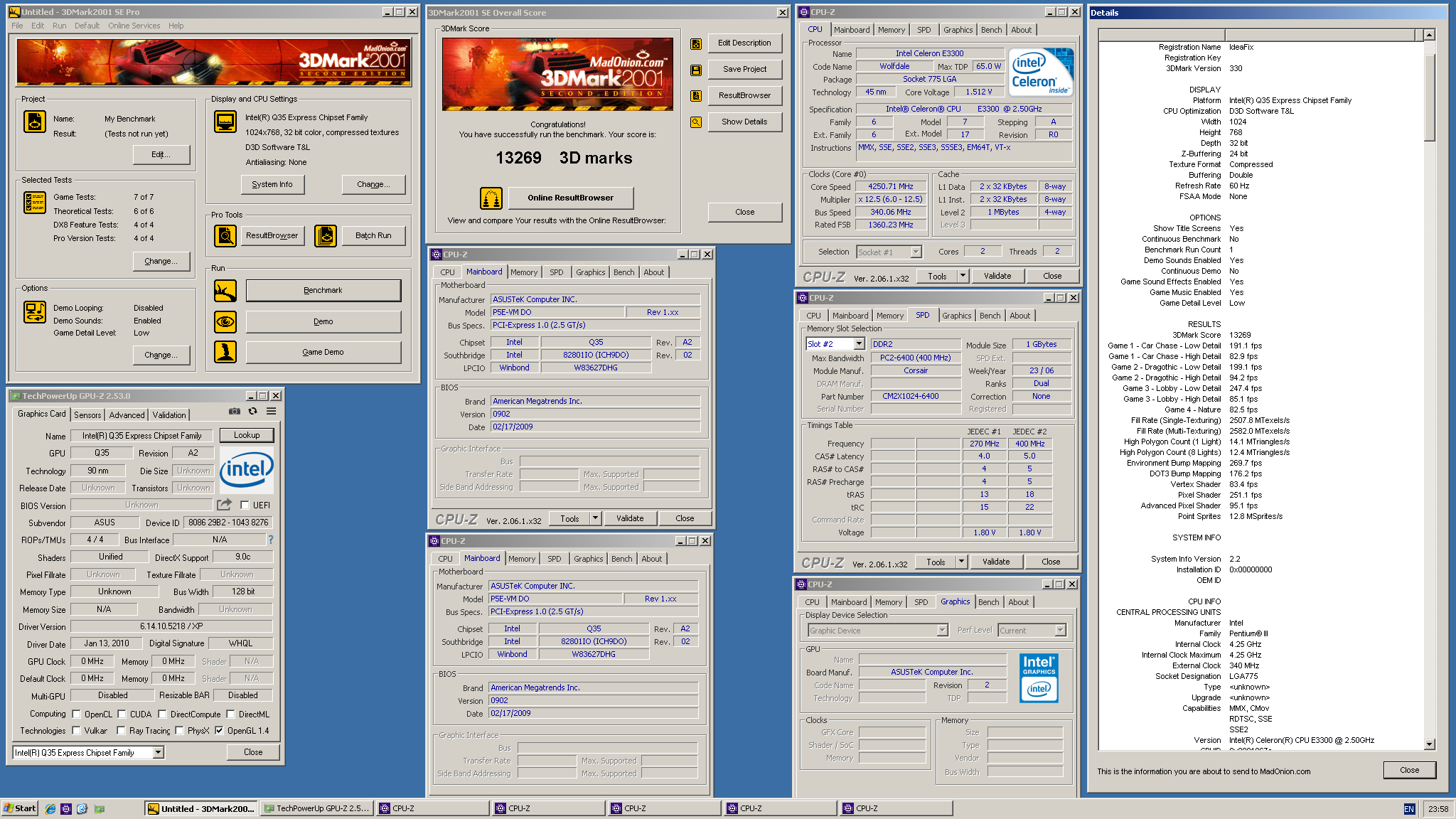The image size is (1456, 819).
Task: Click the Start button on the taskbar
Action: [x=20, y=808]
